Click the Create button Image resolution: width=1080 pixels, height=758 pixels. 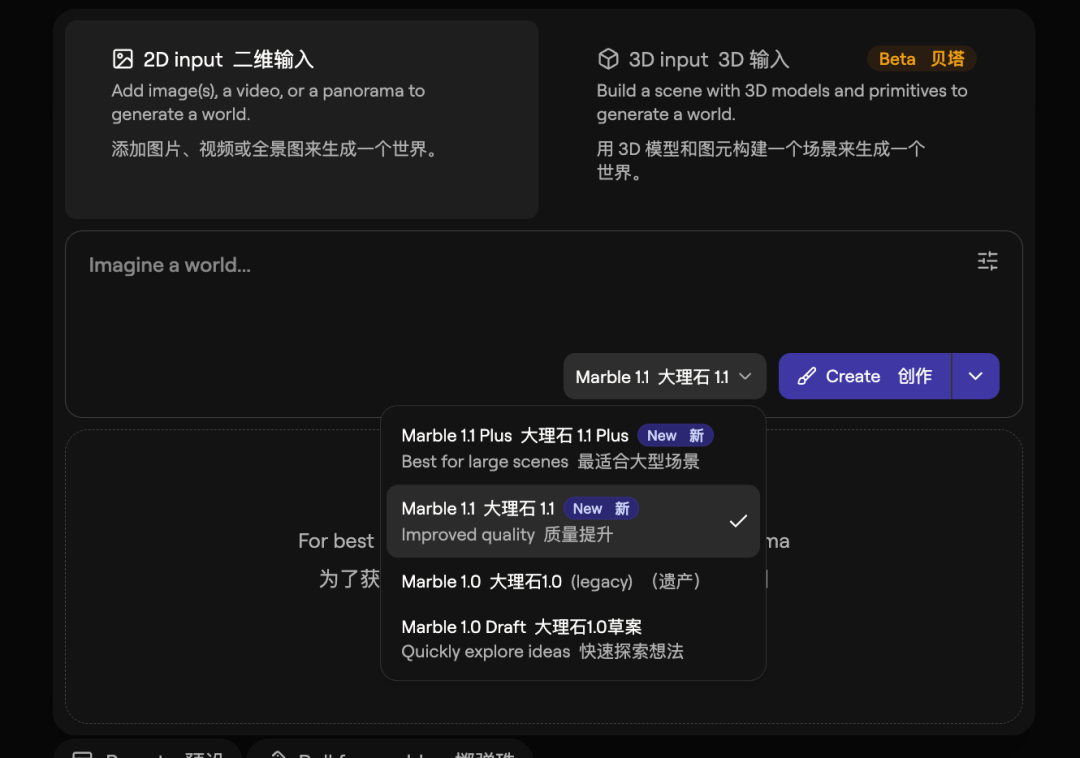point(865,376)
